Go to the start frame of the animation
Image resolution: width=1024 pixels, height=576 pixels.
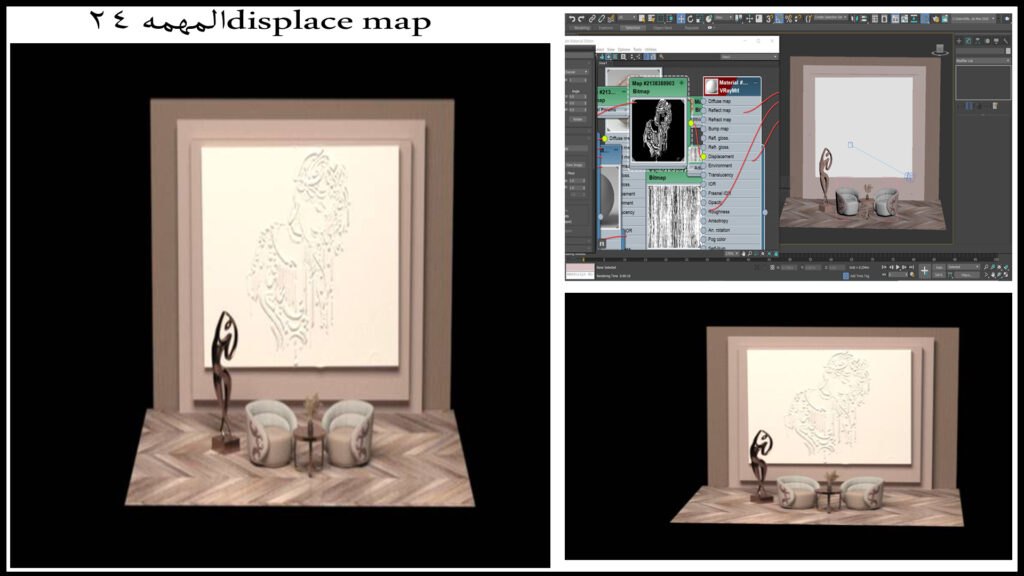click(x=884, y=267)
